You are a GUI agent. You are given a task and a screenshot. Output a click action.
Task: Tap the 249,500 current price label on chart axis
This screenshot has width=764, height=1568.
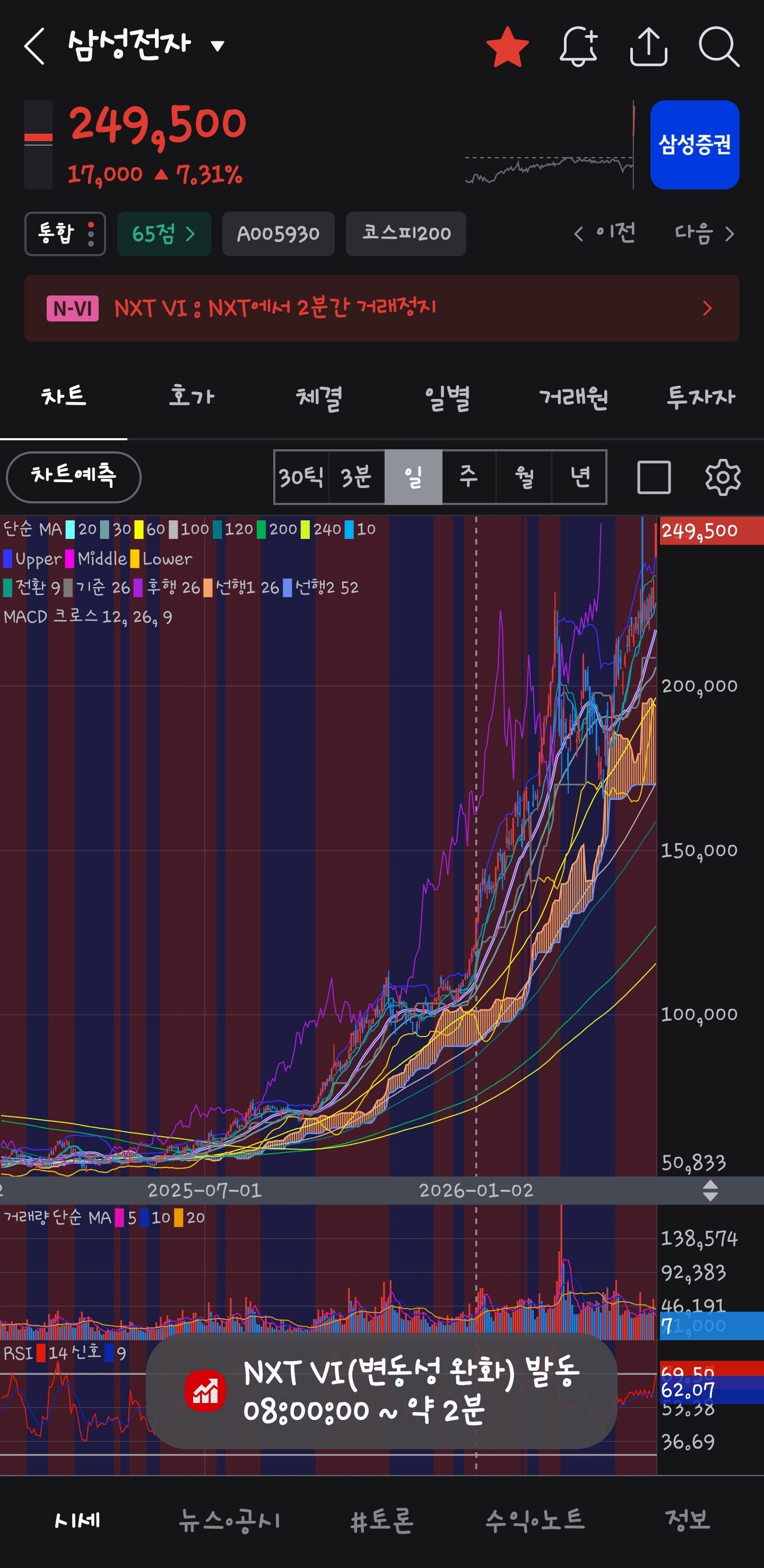[711, 531]
